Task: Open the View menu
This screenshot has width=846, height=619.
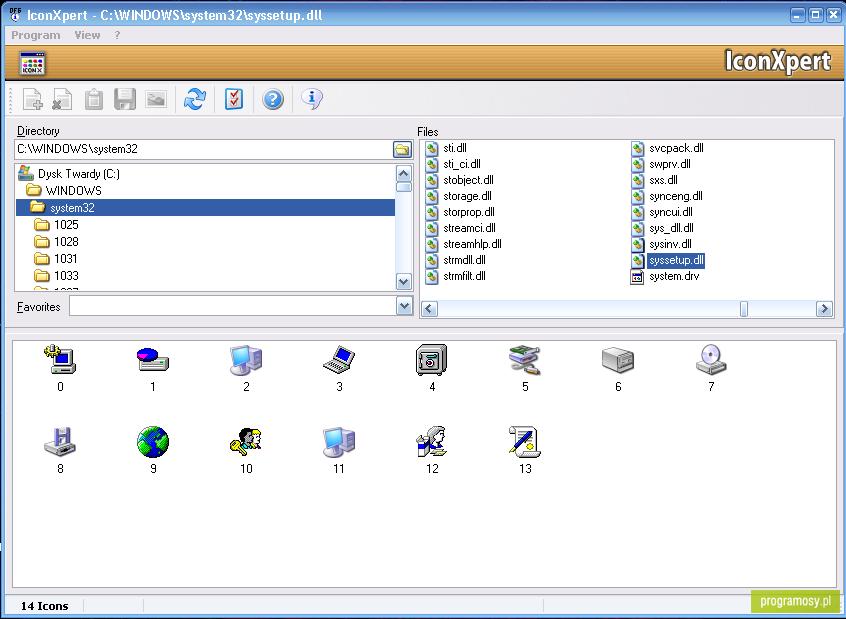Action: (x=87, y=35)
